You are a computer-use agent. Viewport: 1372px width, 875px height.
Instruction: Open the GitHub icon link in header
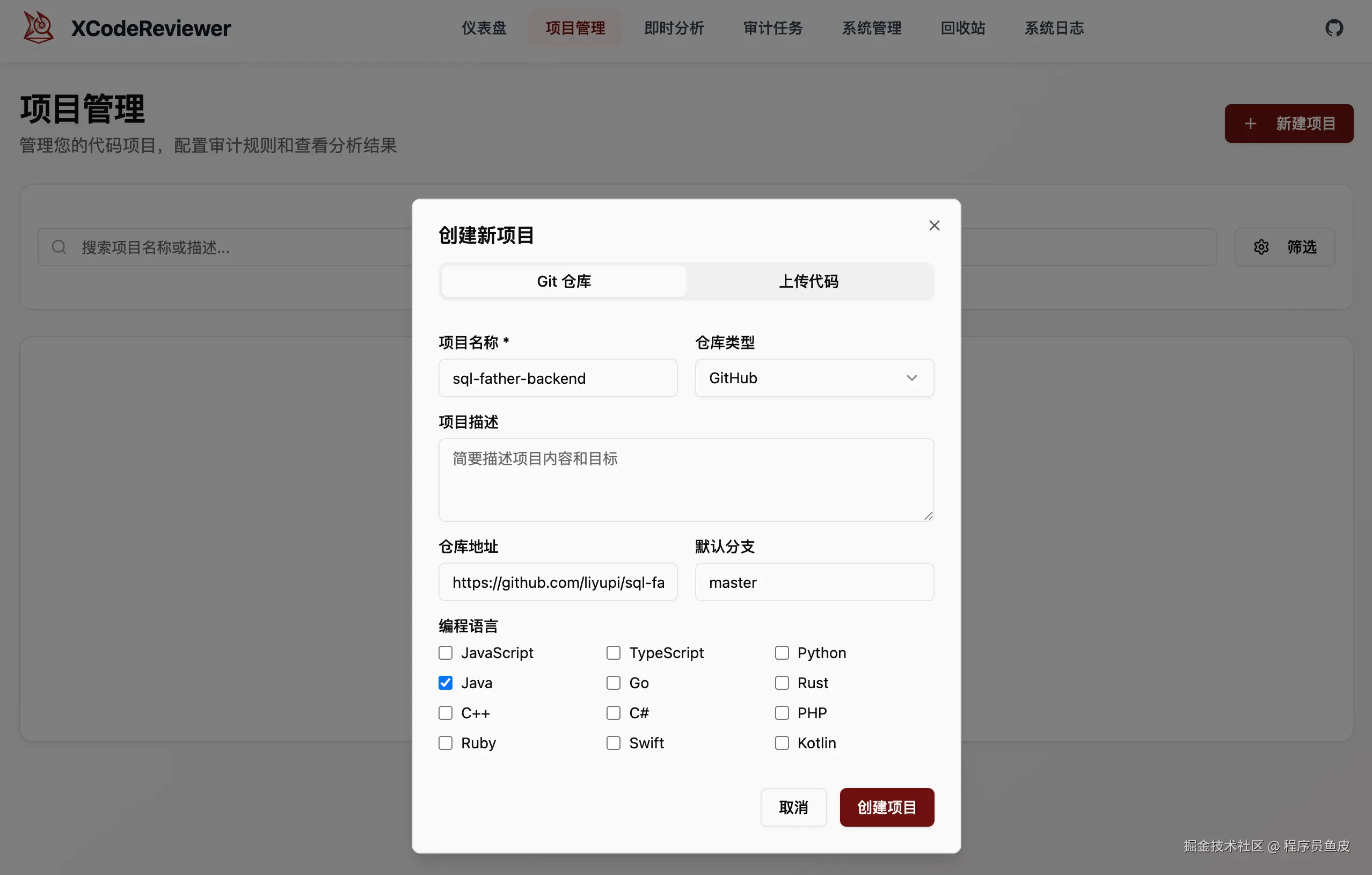(1334, 27)
